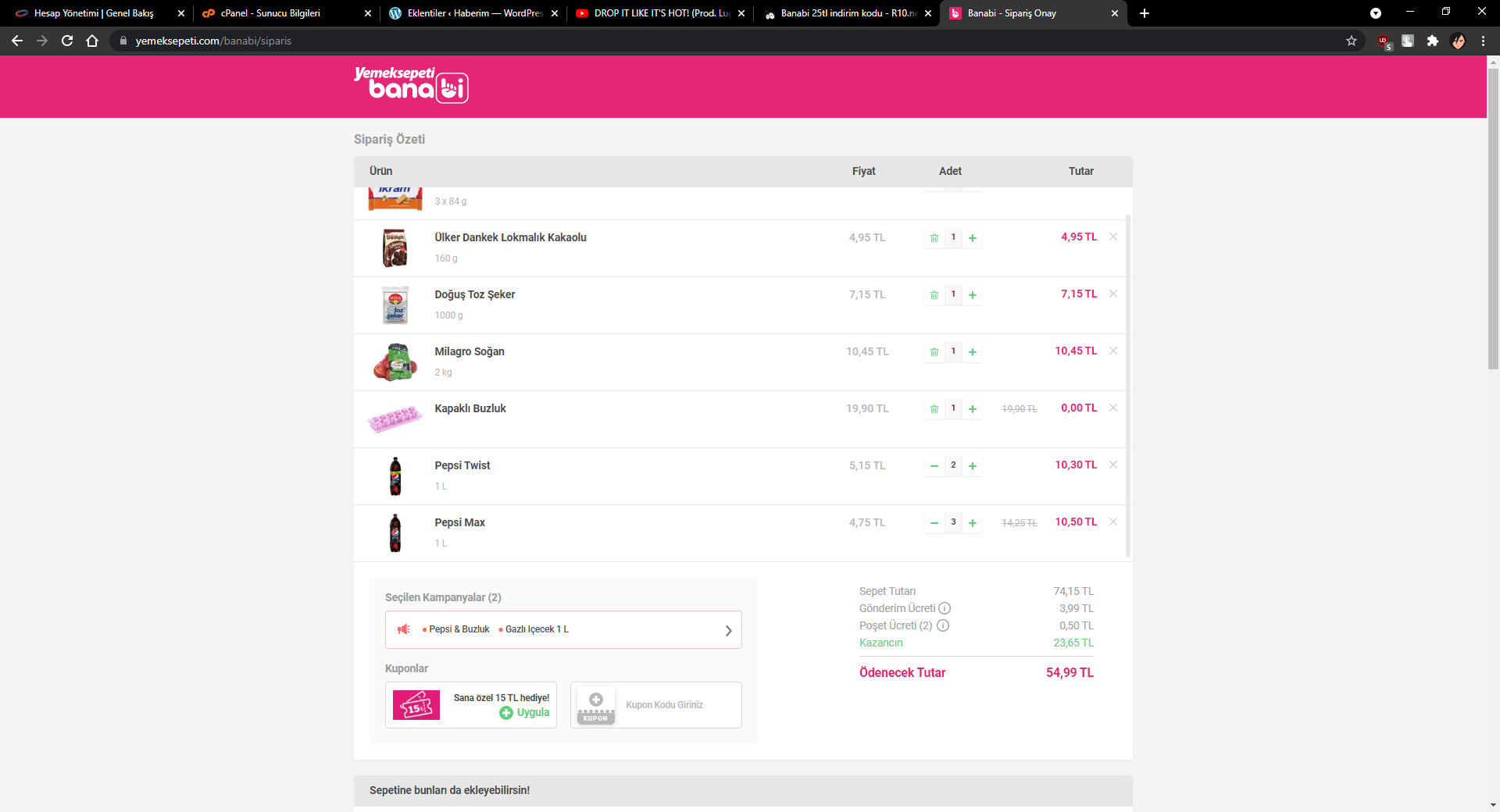The height and width of the screenshot is (812, 1500).
Task: Go back to previous page
Action: point(17,41)
